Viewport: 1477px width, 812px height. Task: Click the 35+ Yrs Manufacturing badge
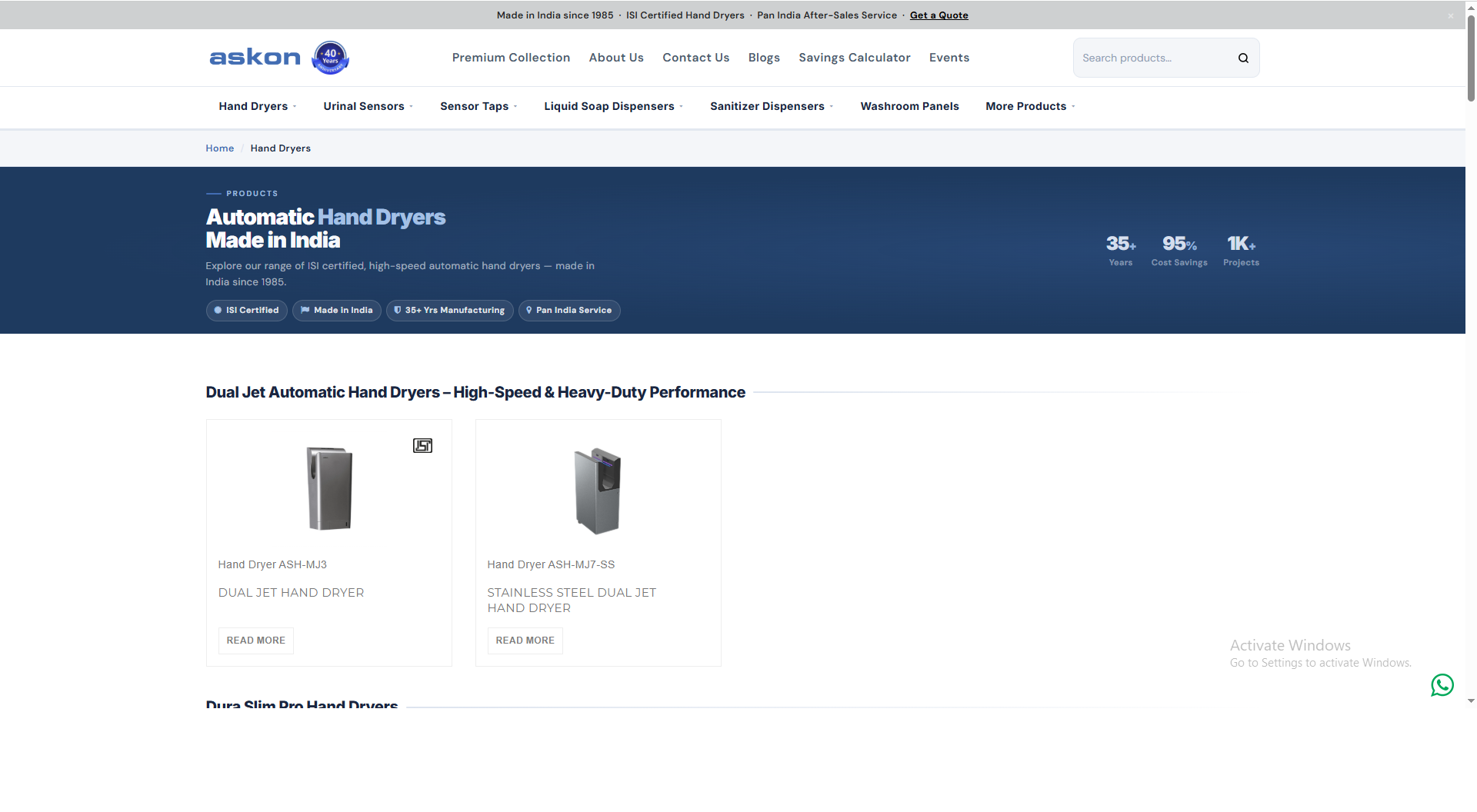(449, 311)
